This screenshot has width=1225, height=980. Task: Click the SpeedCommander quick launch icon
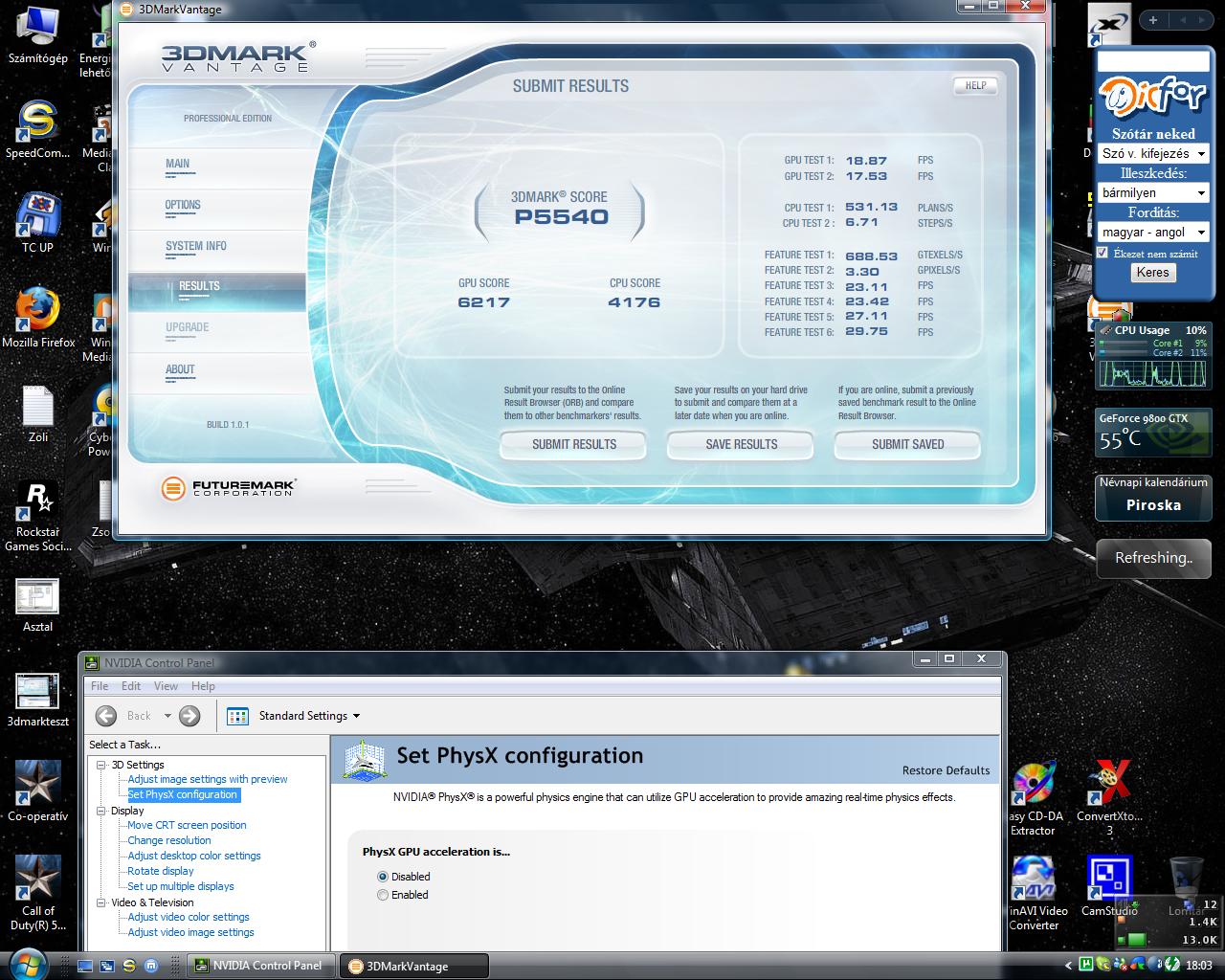click(x=128, y=966)
